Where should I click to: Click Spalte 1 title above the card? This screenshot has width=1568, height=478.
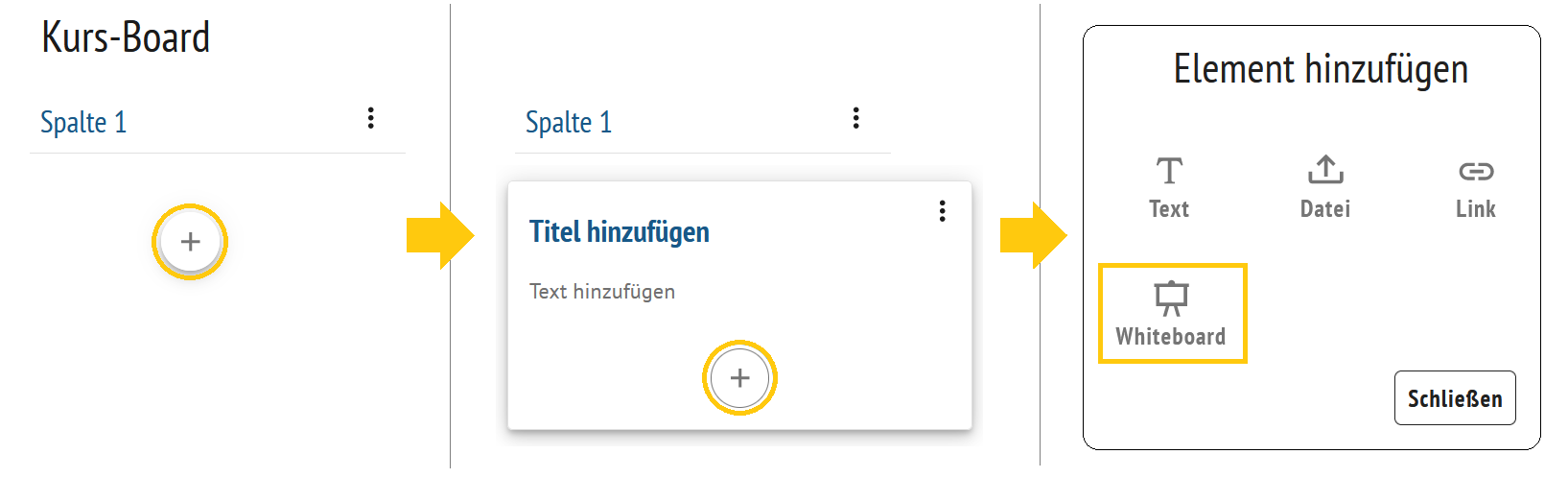[x=569, y=123]
